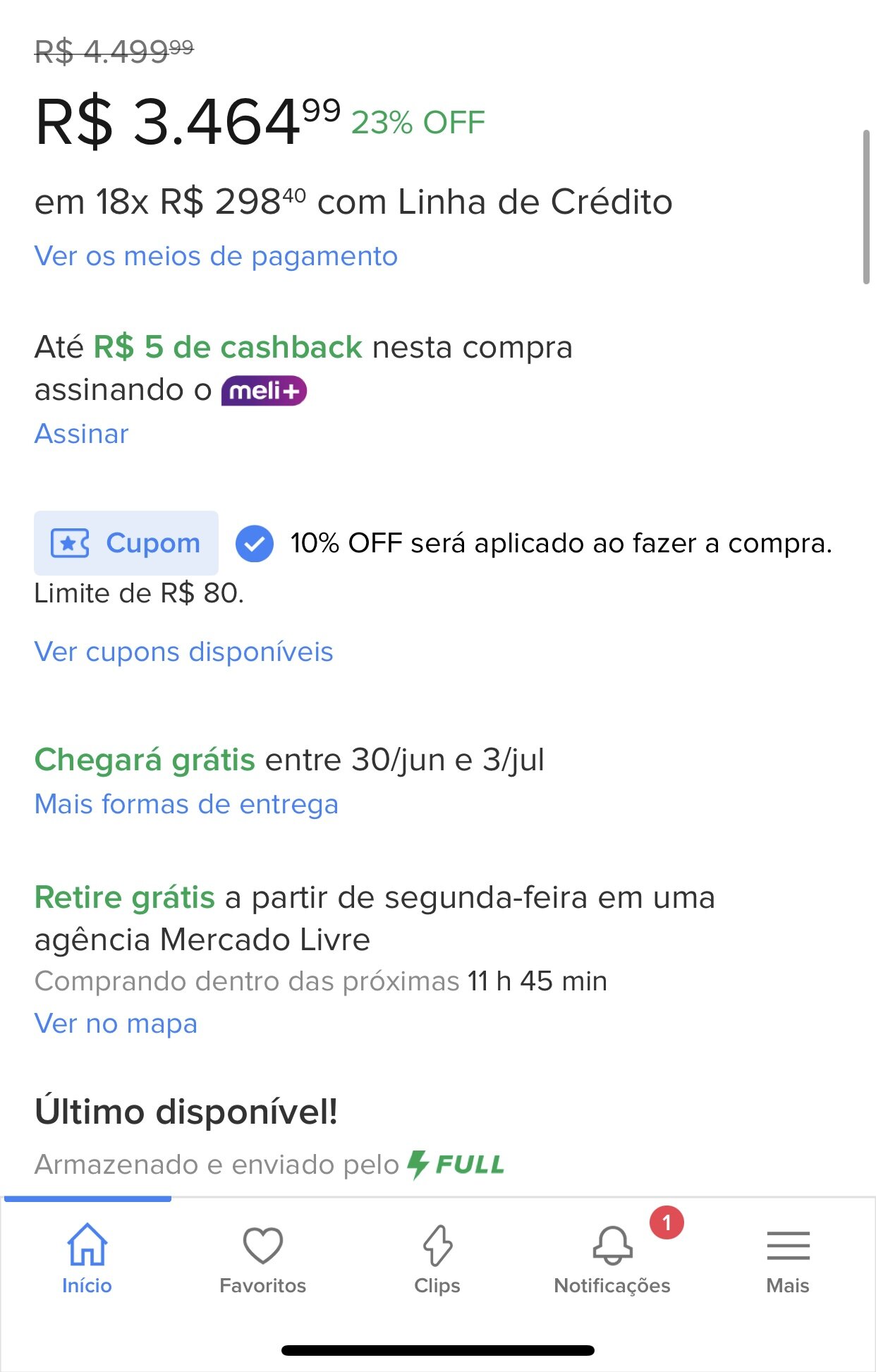Open Ver os meios de pagamento link
Screen dimensions: 876x1372
[x=216, y=256]
